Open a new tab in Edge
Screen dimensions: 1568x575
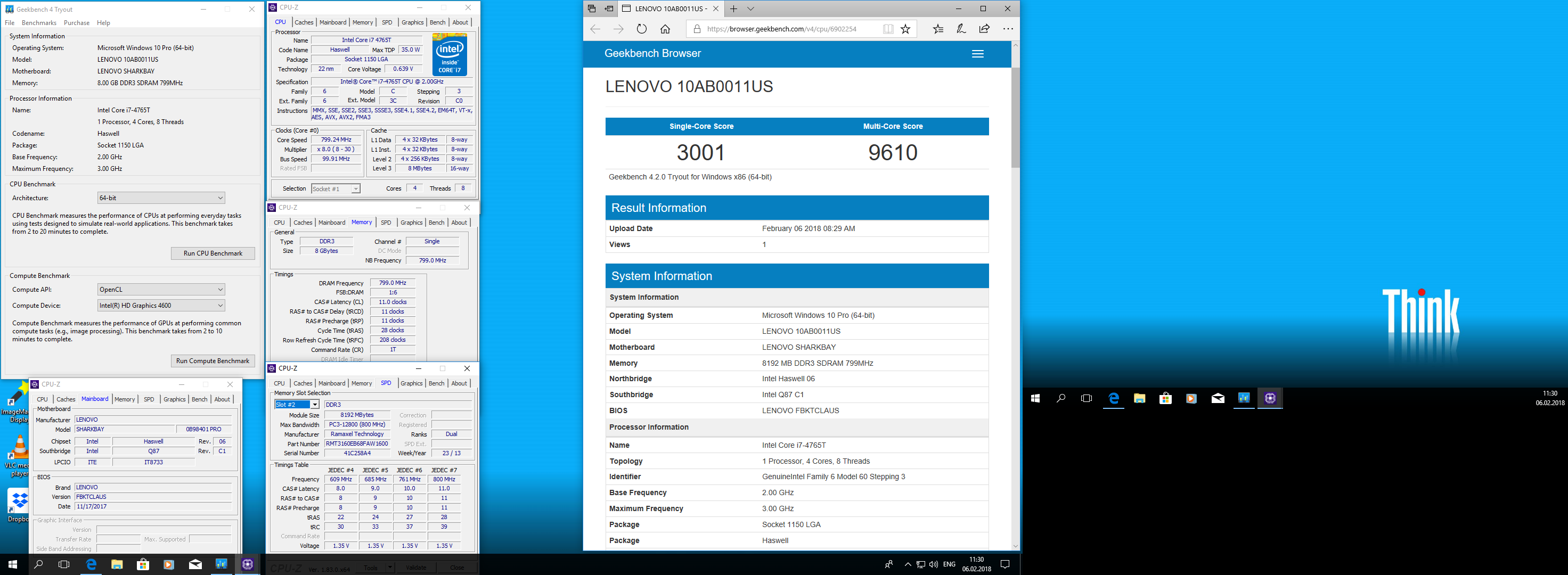(x=733, y=9)
